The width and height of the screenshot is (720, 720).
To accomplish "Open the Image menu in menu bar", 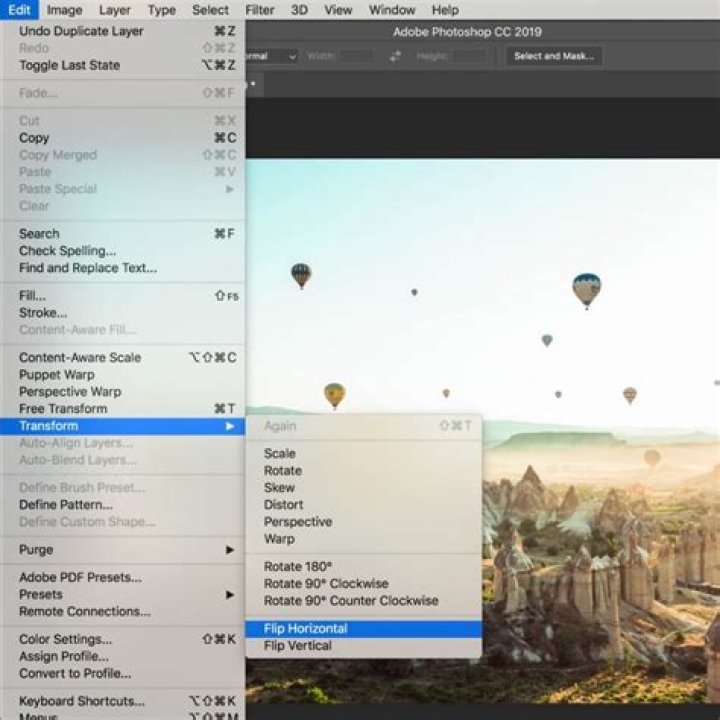I will coord(64,10).
